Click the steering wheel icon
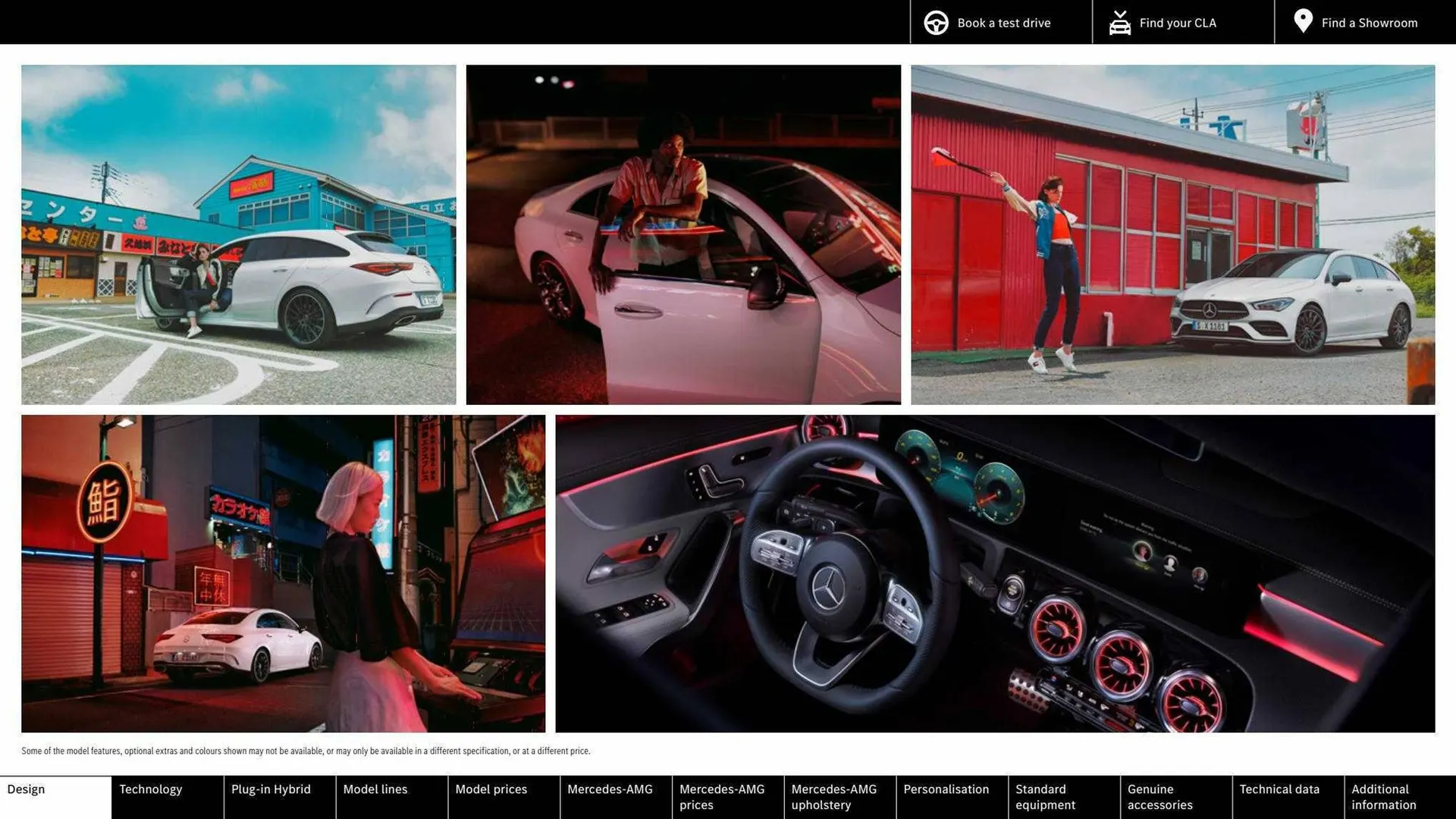Viewport: 1456px width, 819px height. tap(936, 22)
